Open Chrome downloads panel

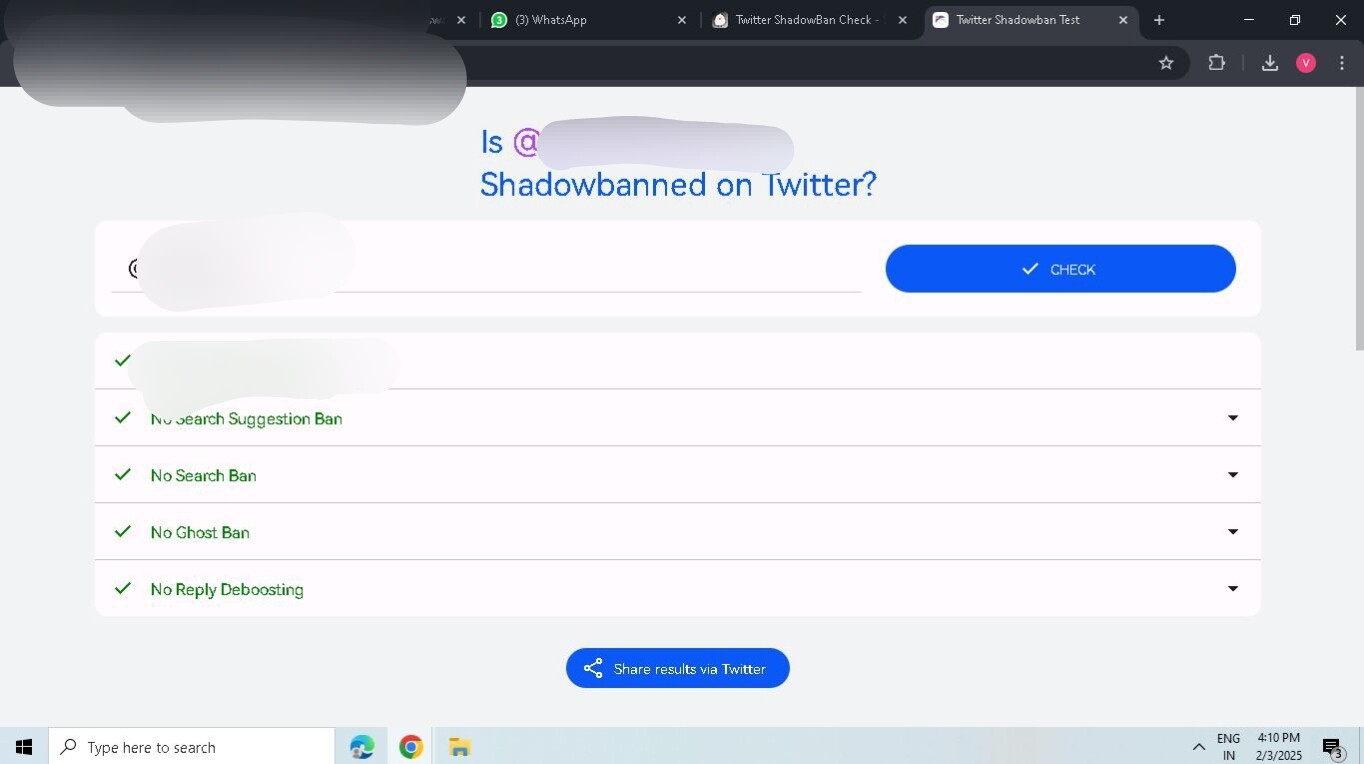pyautogui.click(x=1270, y=63)
